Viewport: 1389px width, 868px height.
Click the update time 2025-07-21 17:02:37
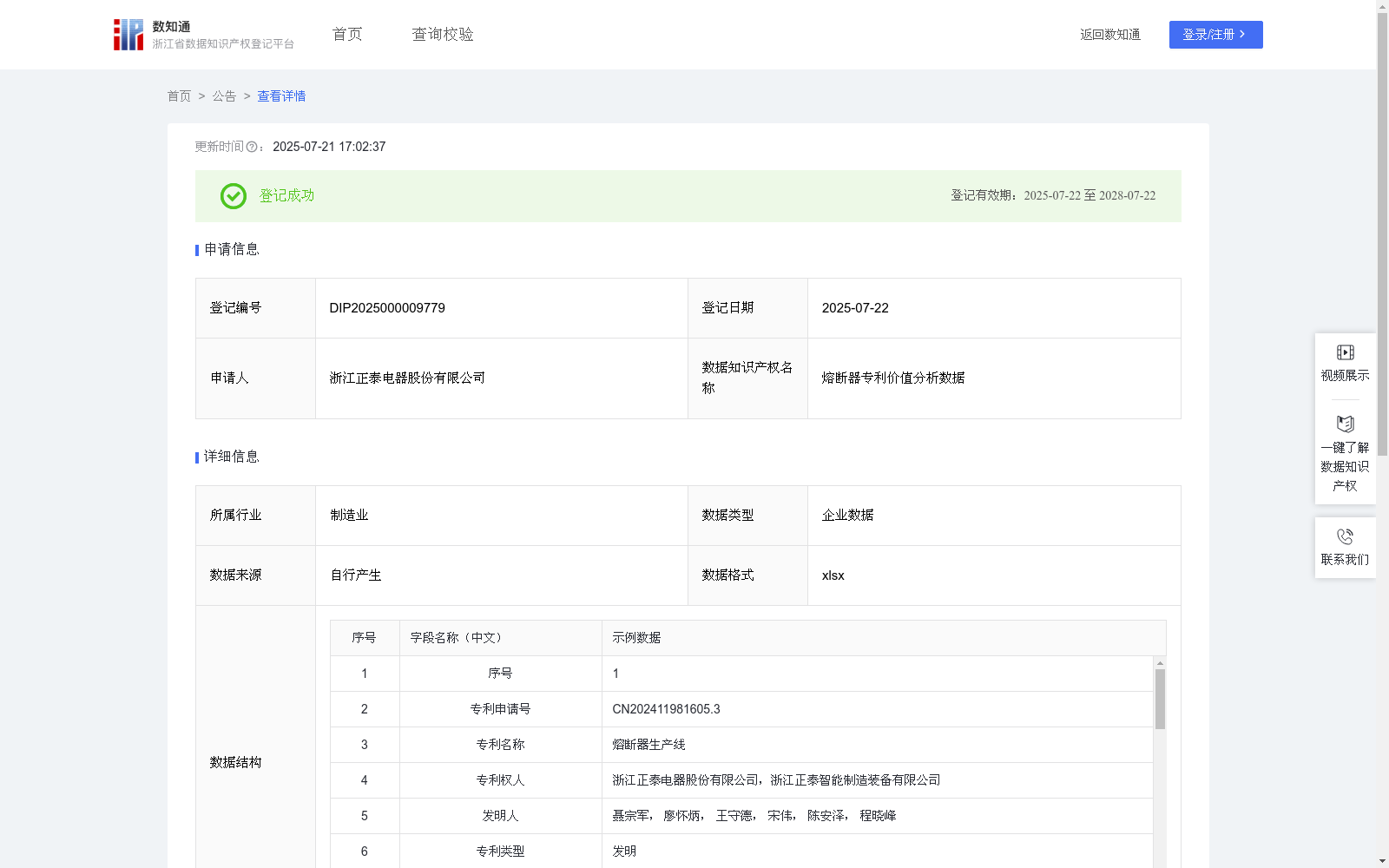click(x=329, y=147)
